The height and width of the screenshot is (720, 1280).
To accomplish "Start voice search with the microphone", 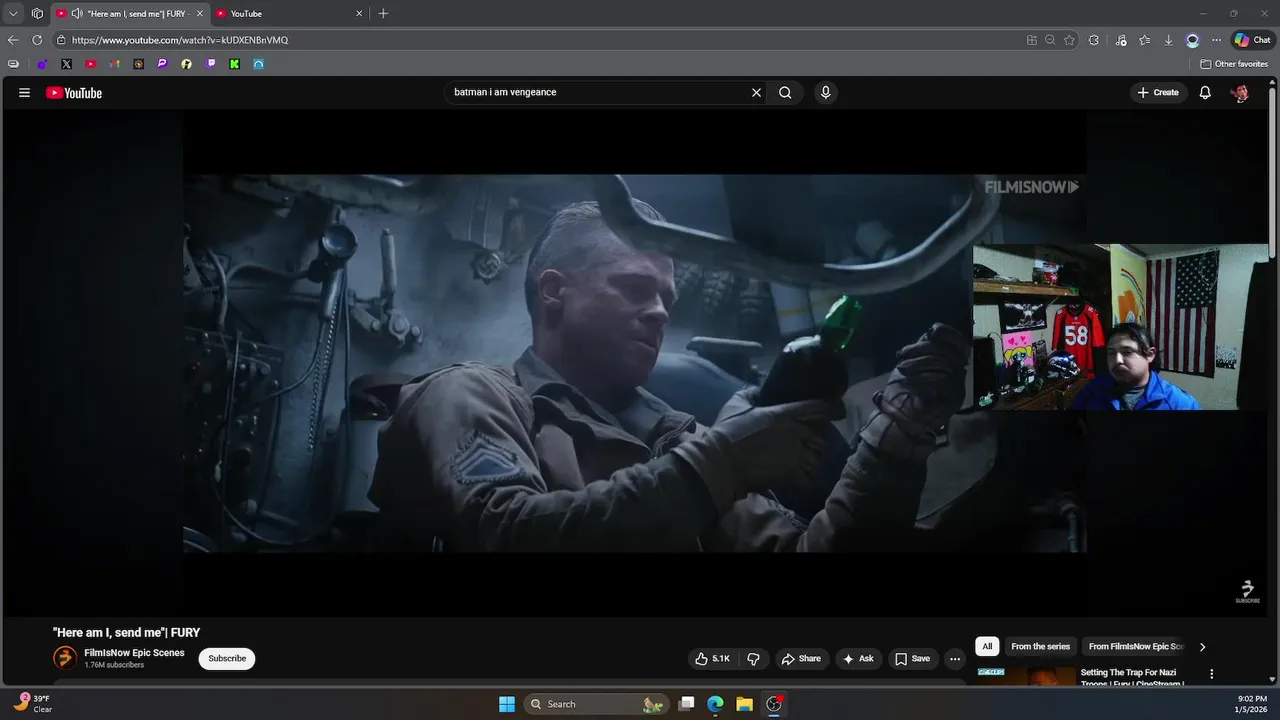I will [825, 92].
